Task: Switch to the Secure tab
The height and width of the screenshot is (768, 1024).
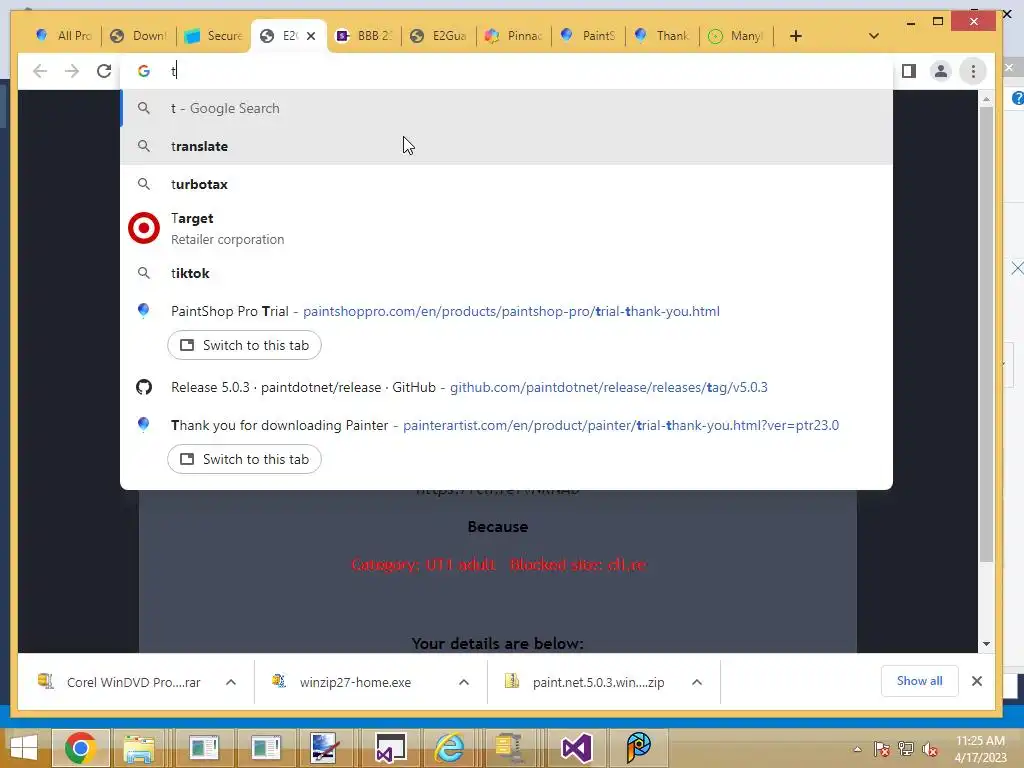Action: (213, 36)
